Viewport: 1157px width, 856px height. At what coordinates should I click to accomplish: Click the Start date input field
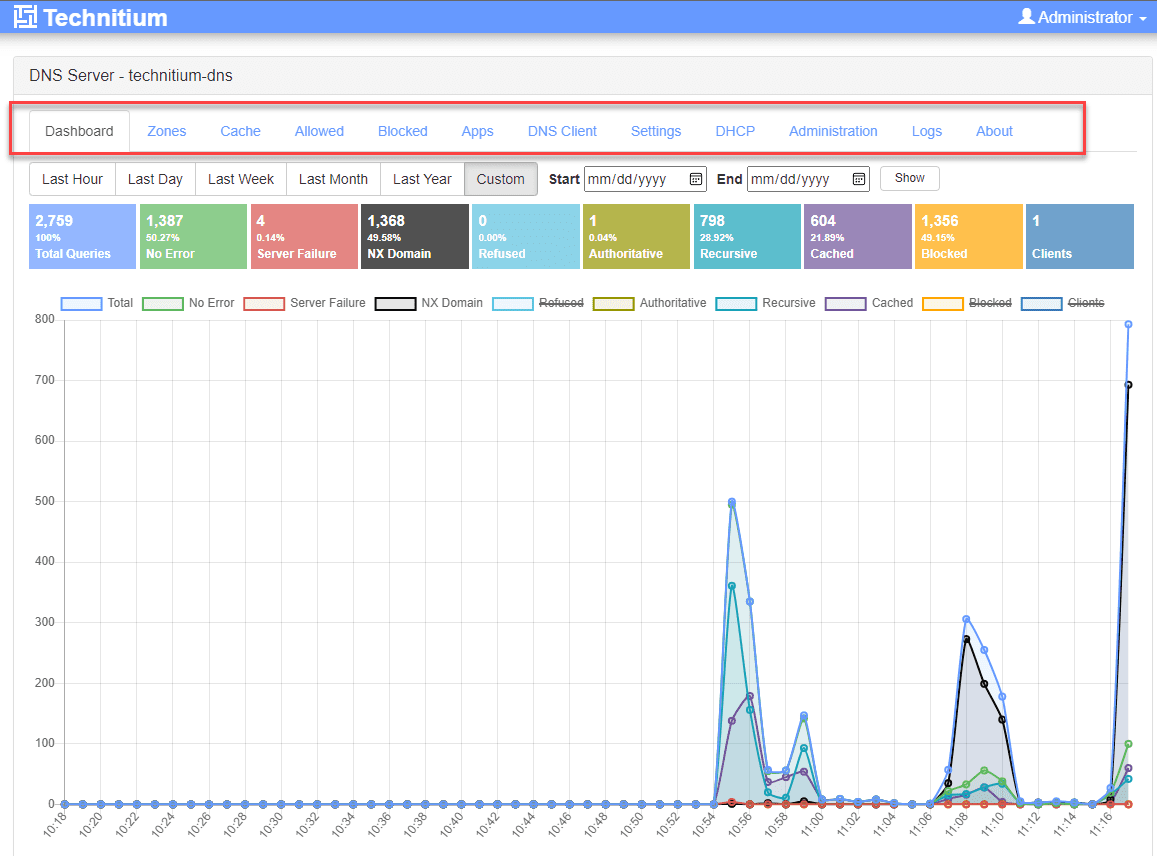(635, 179)
